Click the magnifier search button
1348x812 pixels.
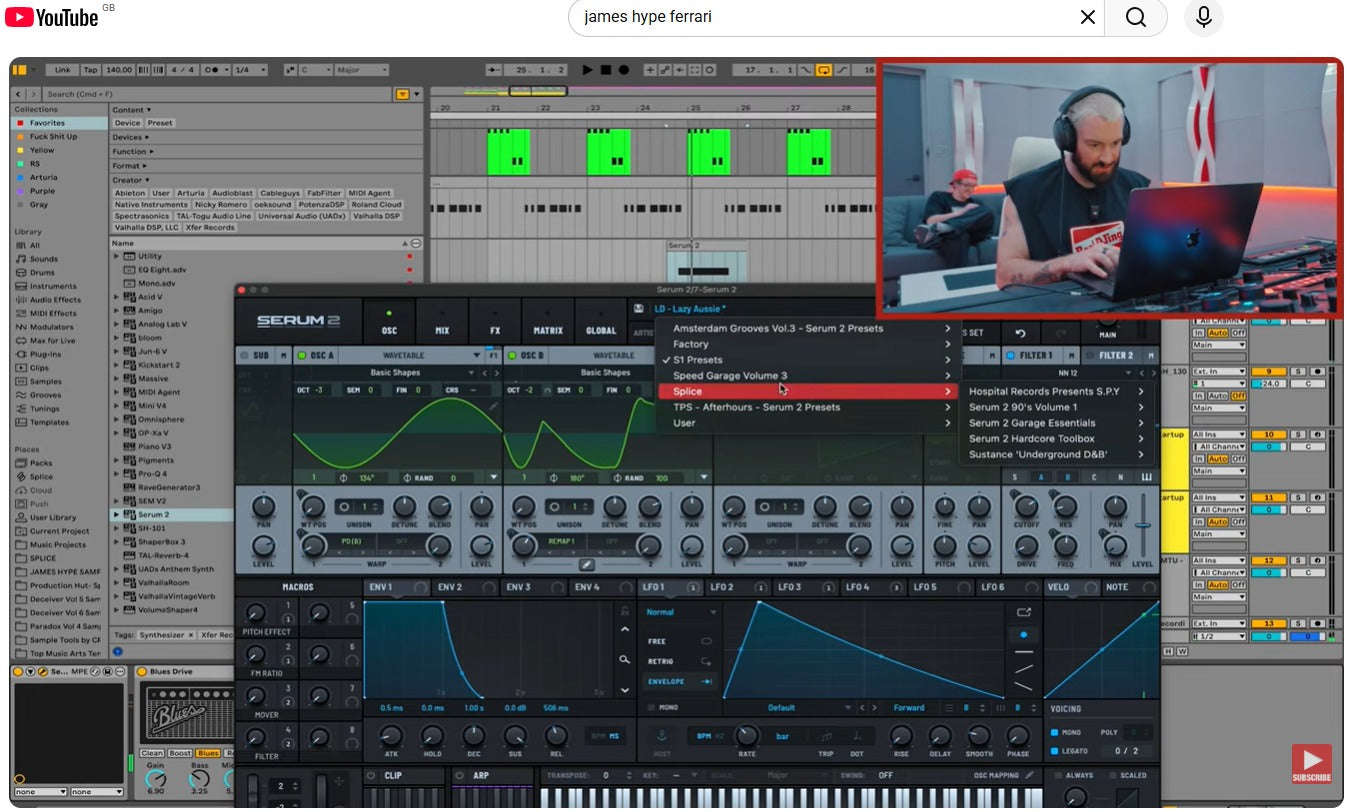tap(1136, 17)
